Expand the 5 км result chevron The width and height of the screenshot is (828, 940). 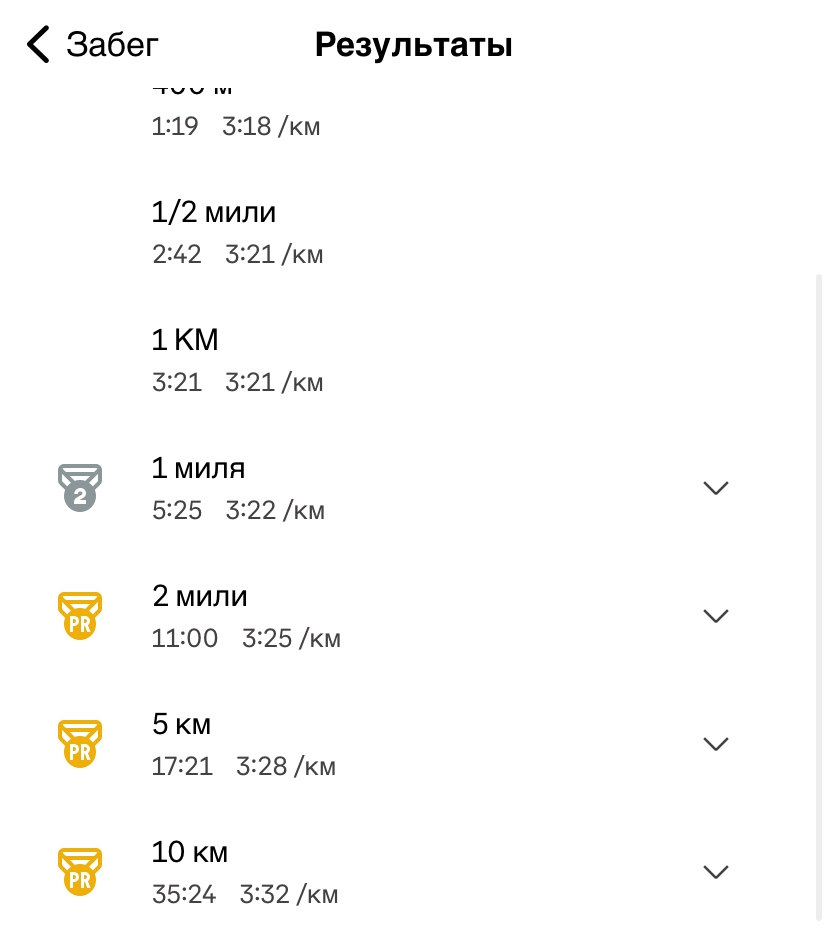point(715,744)
